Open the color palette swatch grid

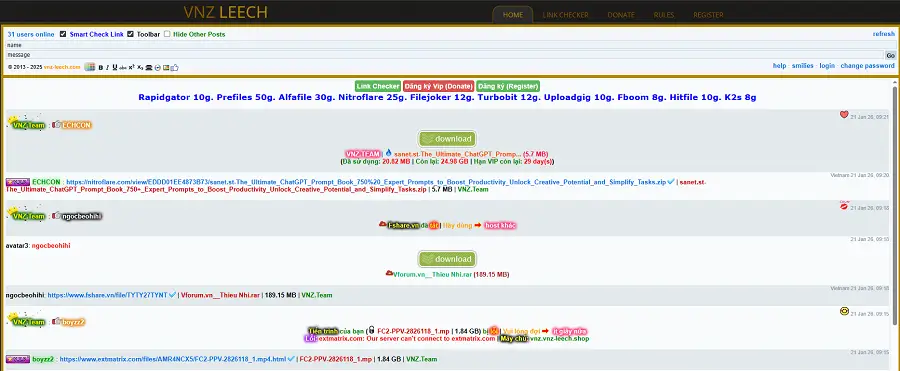coord(90,67)
